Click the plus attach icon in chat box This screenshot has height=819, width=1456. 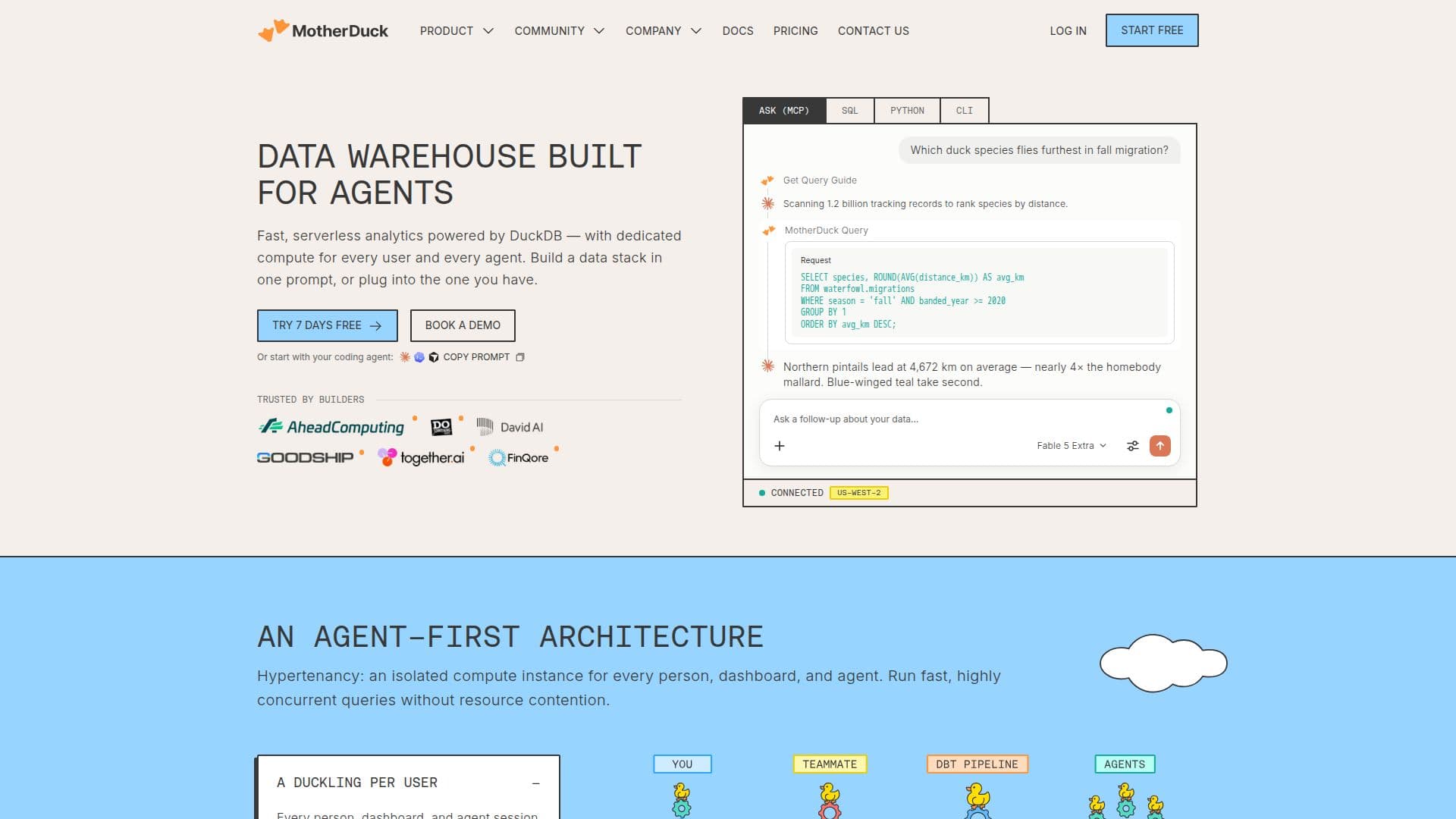780,446
